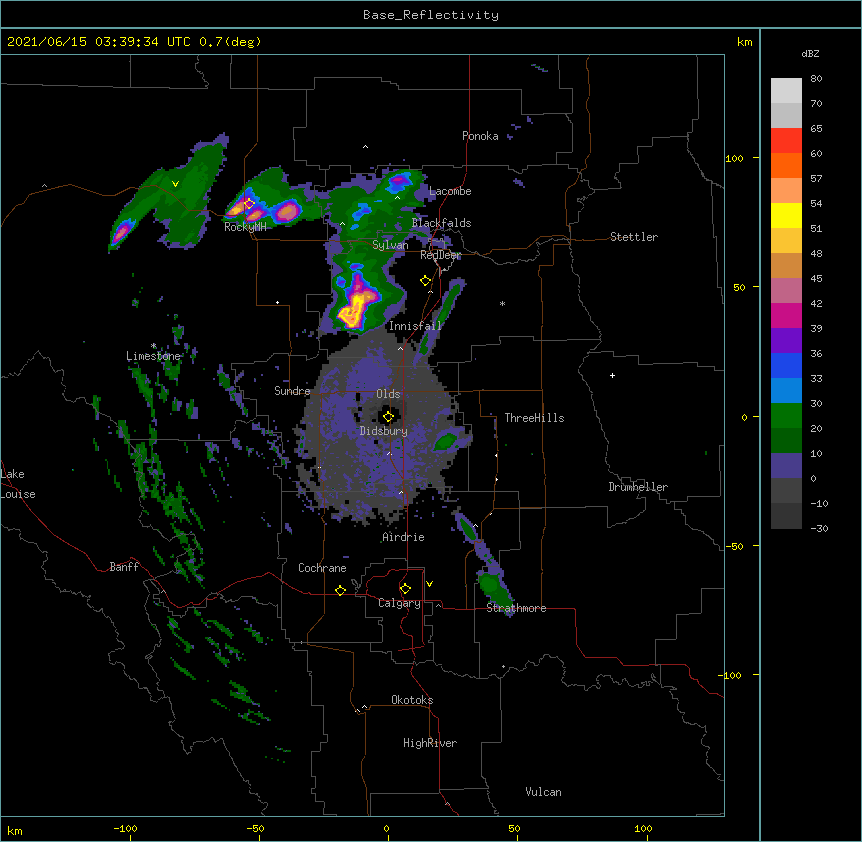Click the yellow V marker in the northwest storm cell

point(175,184)
